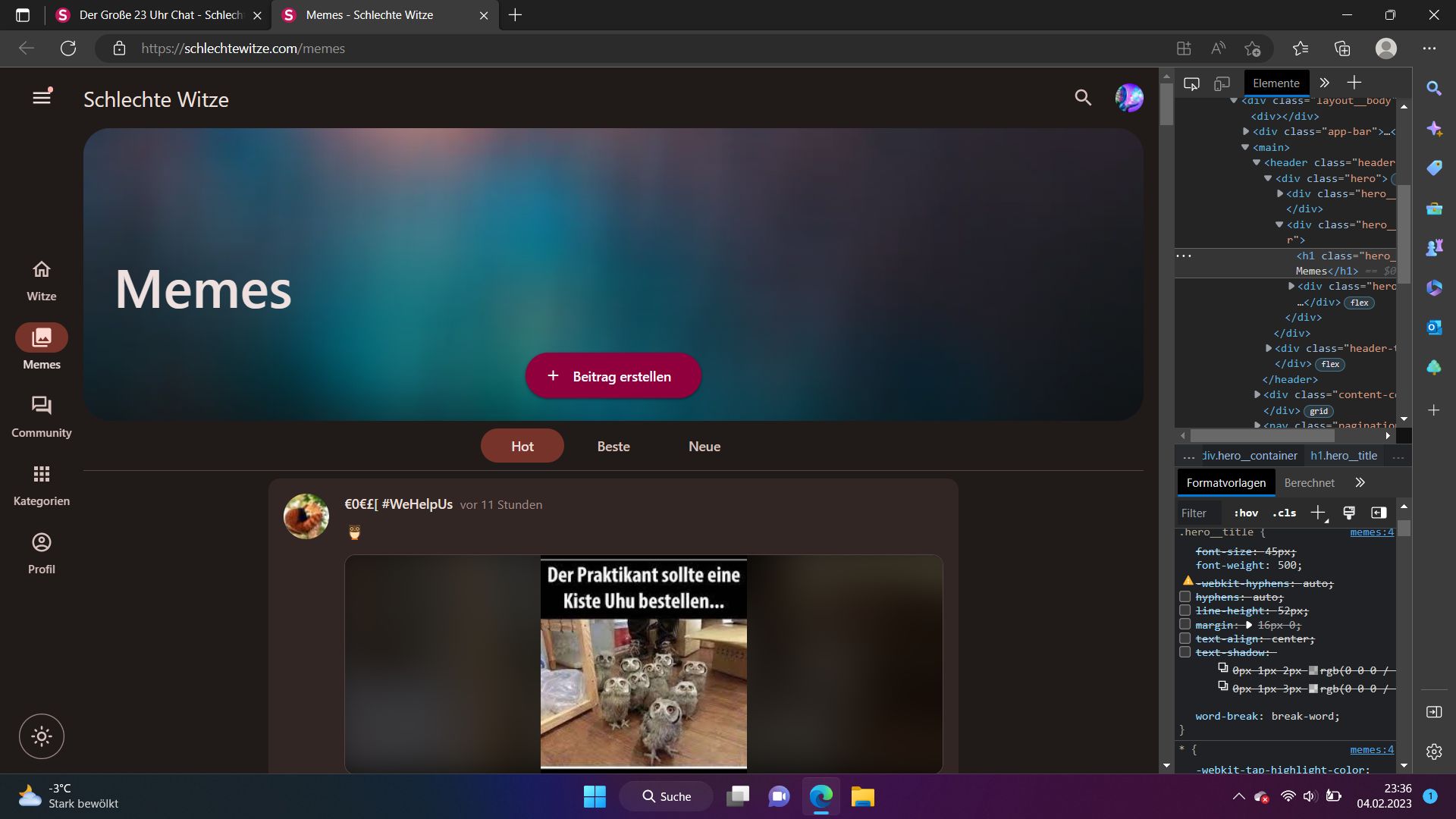
Task: Open the hamburger navigation menu
Action: click(x=42, y=98)
